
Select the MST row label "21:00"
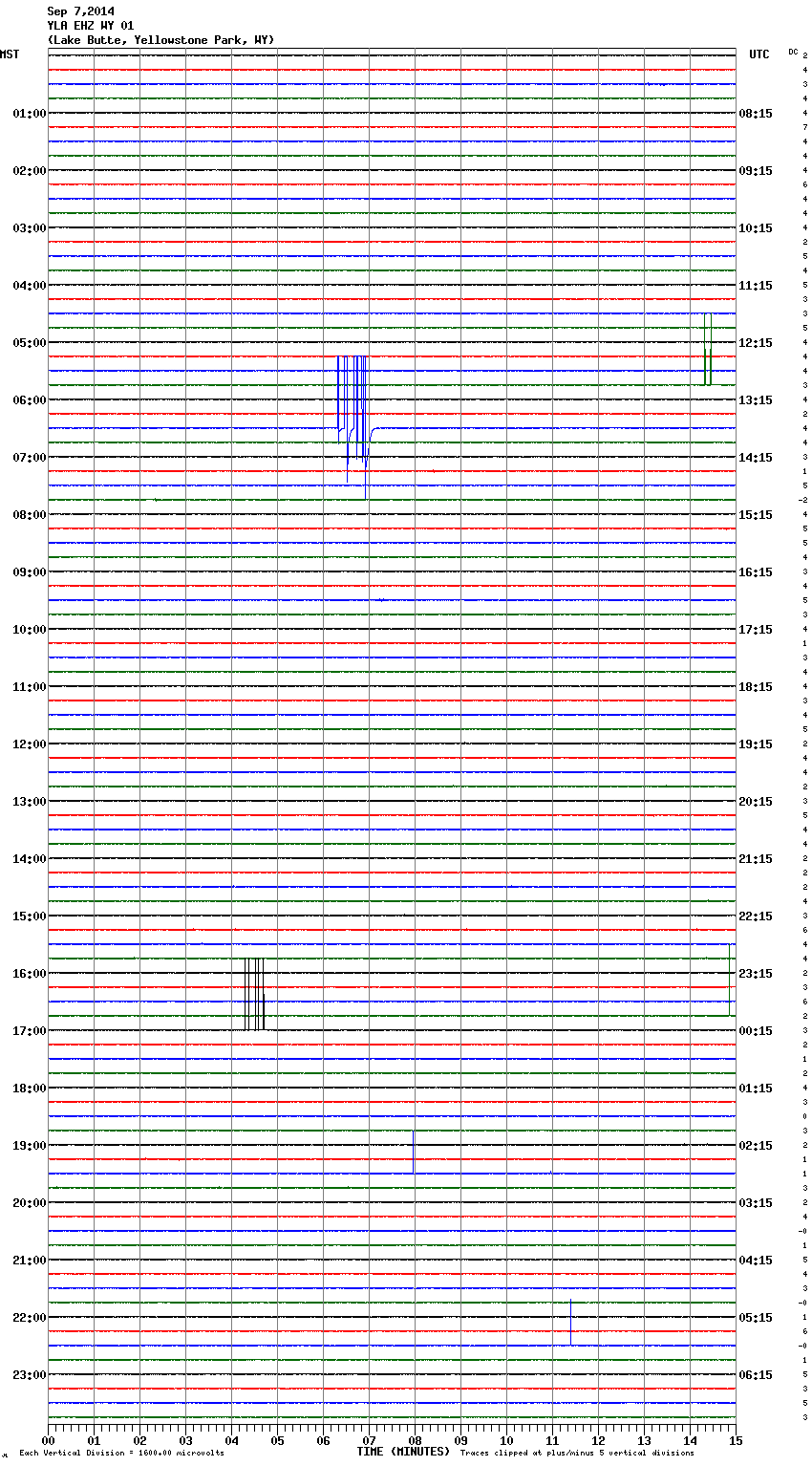(30, 1261)
